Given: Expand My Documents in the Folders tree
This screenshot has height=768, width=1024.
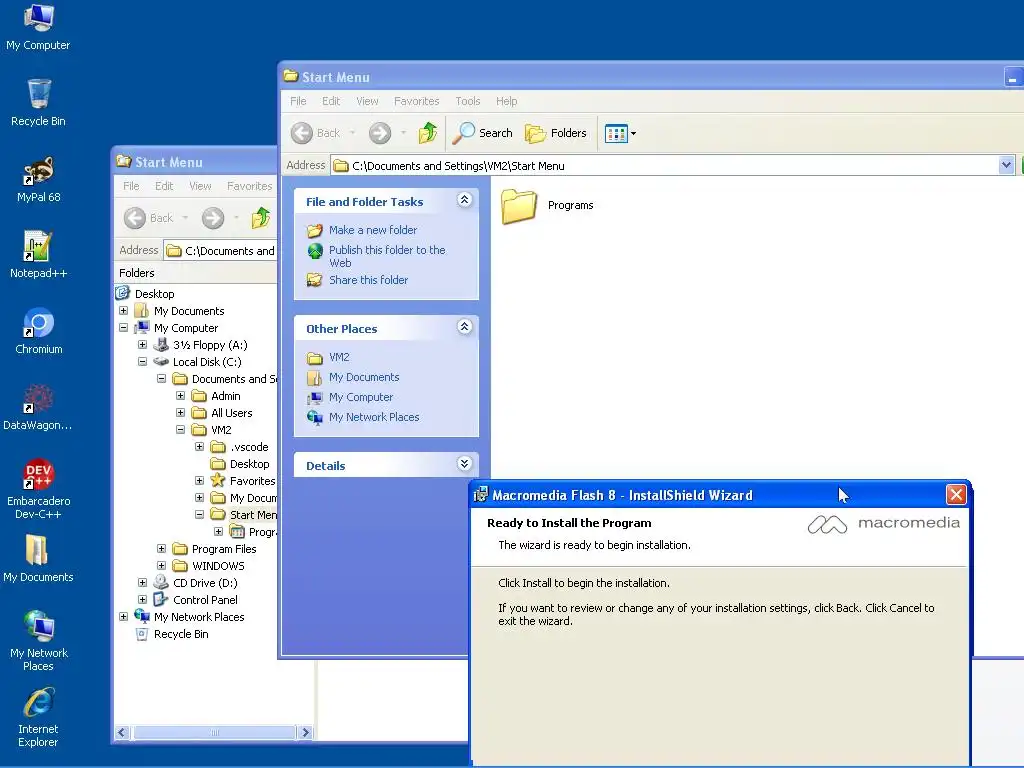Looking at the screenshot, I should click(123, 311).
